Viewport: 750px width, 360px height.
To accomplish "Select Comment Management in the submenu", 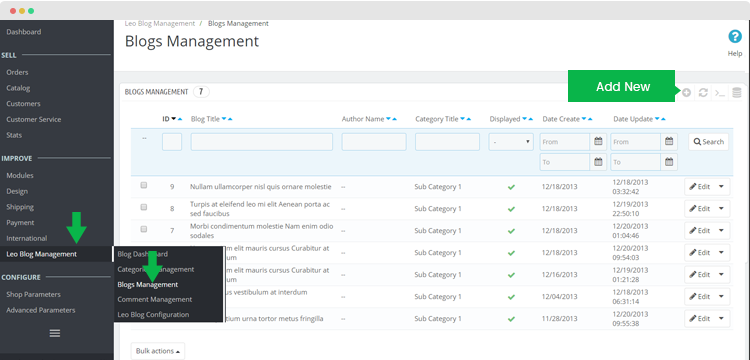I will tap(154, 299).
